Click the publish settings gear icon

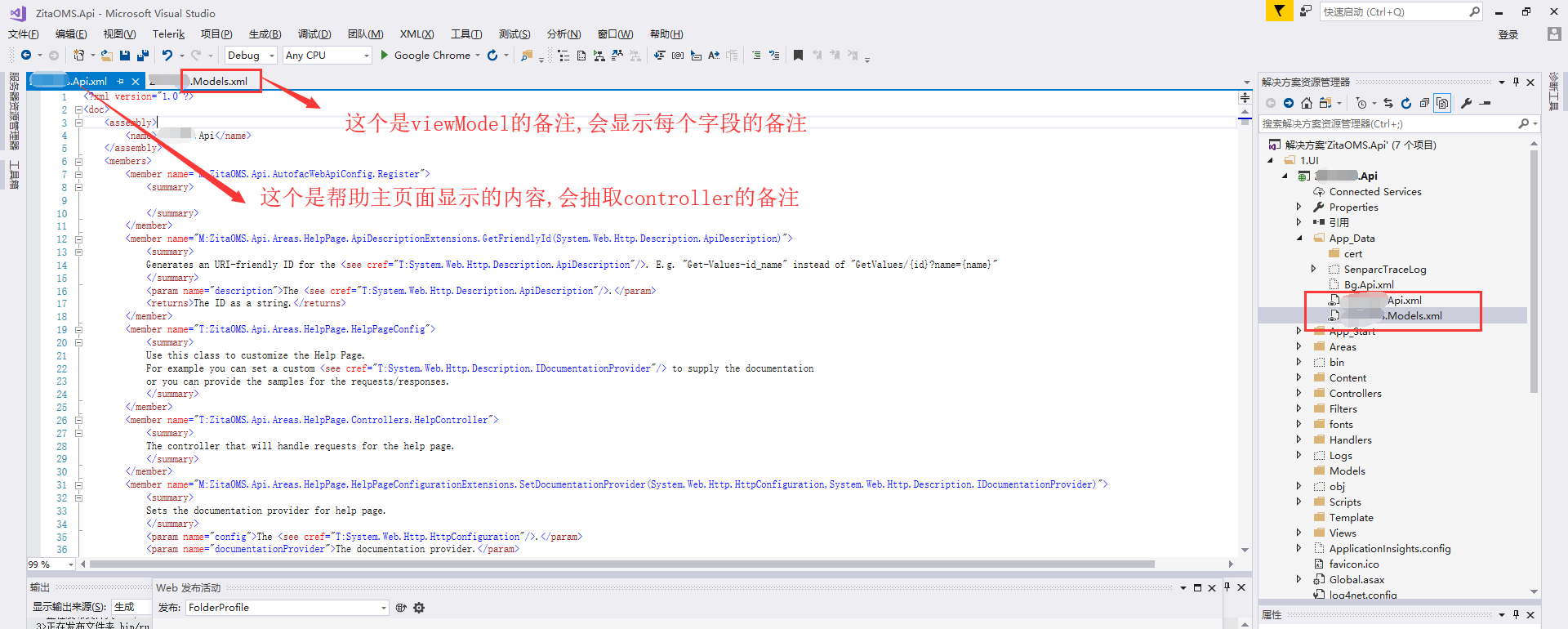[419, 608]
